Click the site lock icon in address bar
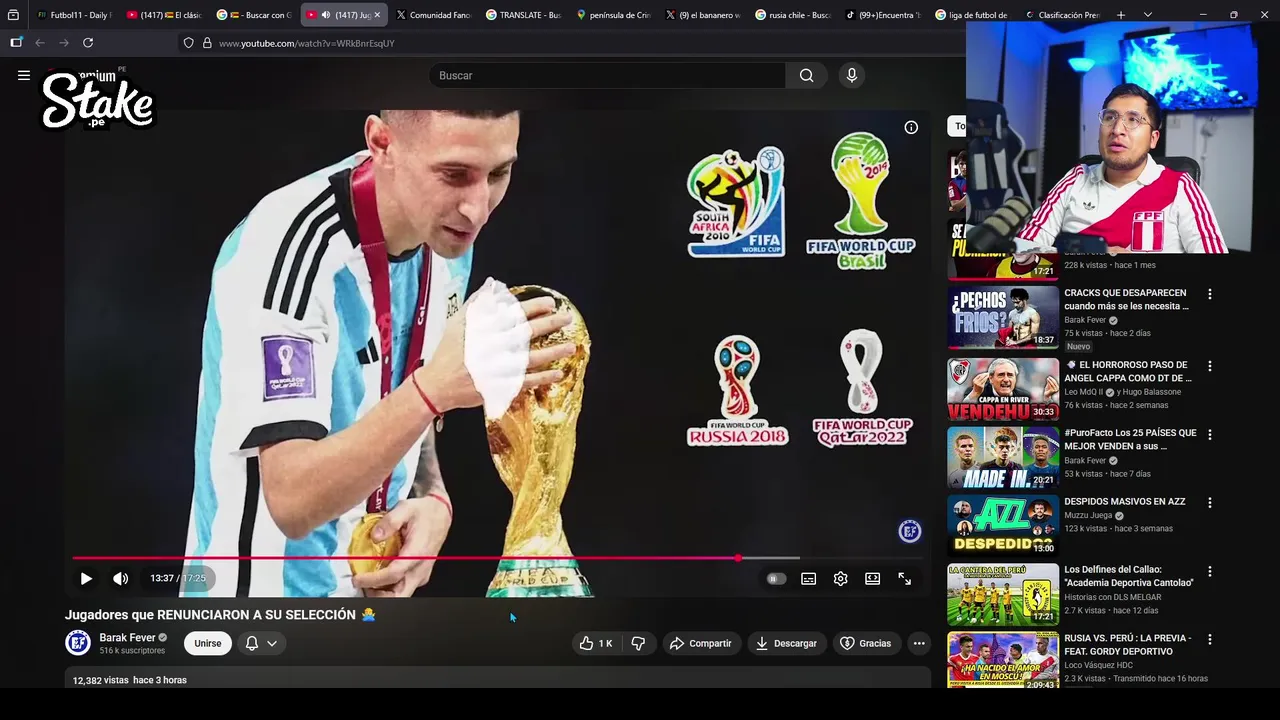This screenshot has height=720, width=1280. (x=207, y=43)
